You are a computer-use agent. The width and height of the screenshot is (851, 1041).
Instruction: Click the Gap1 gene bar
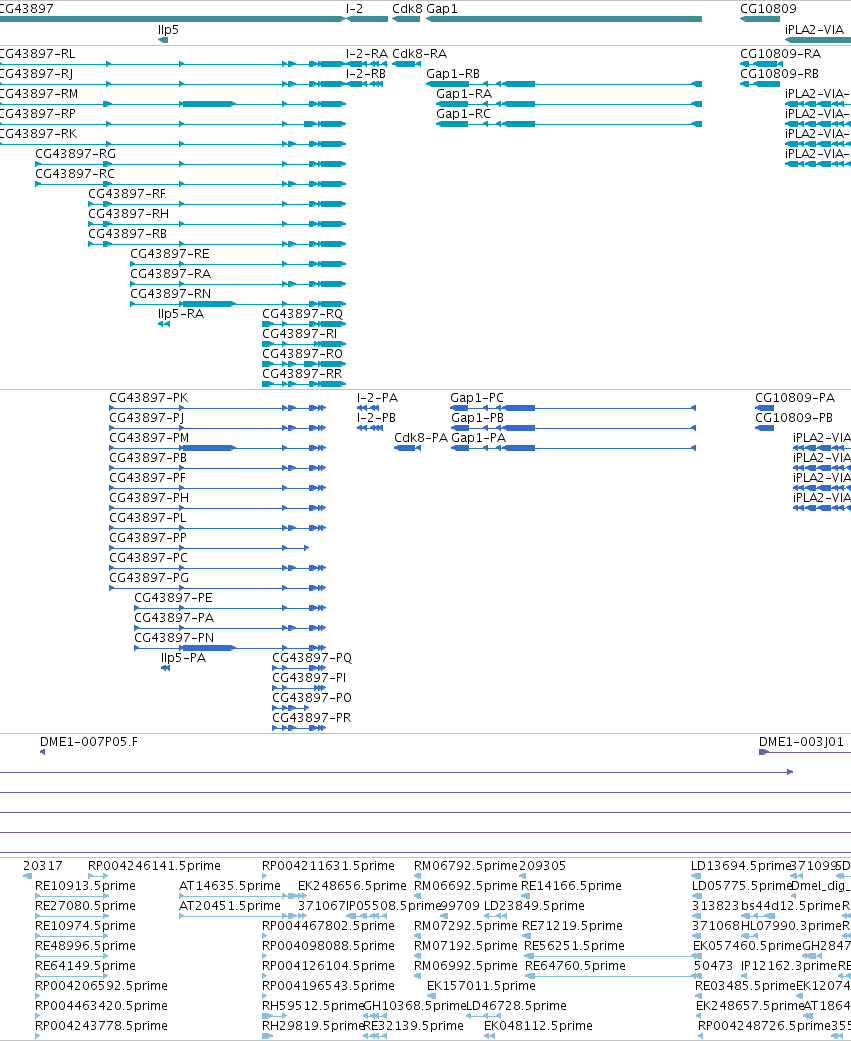point(564,19)
